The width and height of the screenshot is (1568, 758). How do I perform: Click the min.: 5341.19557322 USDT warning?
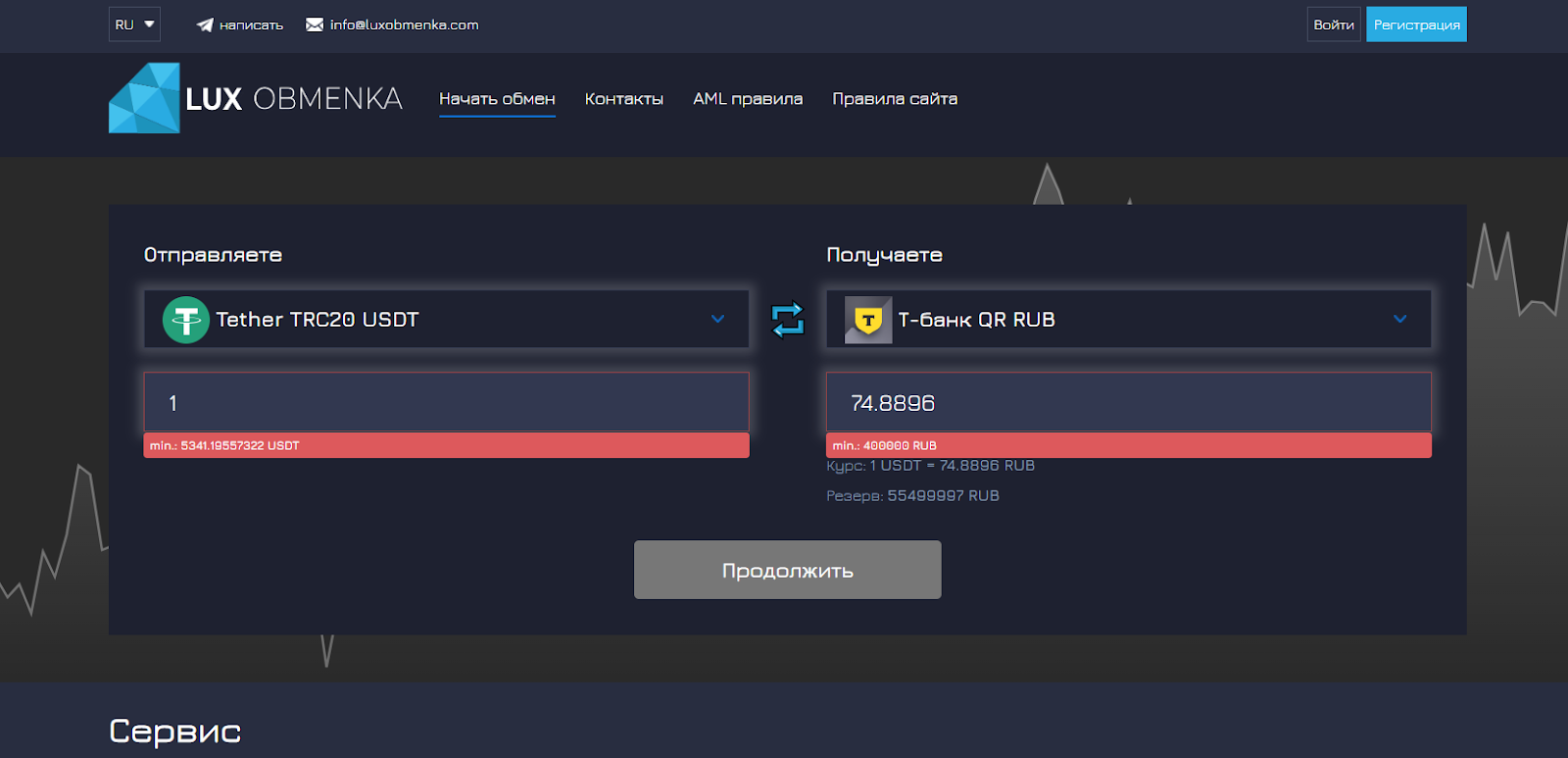[x=446, y=445]
